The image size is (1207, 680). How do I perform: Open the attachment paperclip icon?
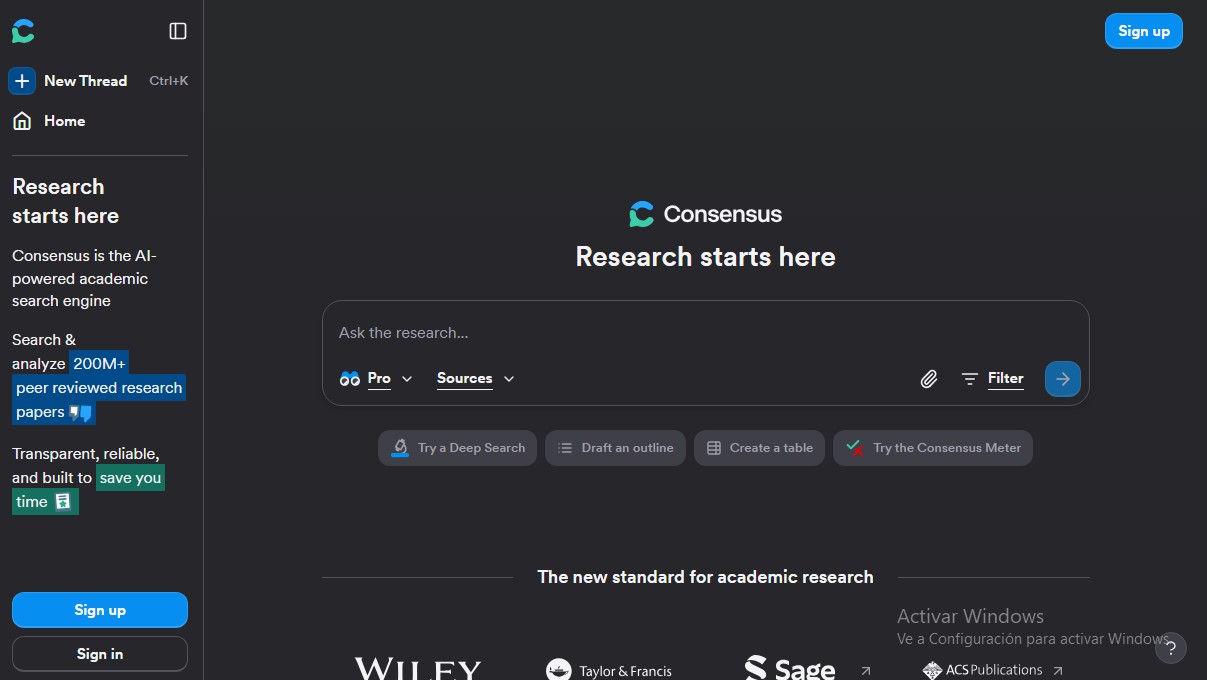[928, 379]
